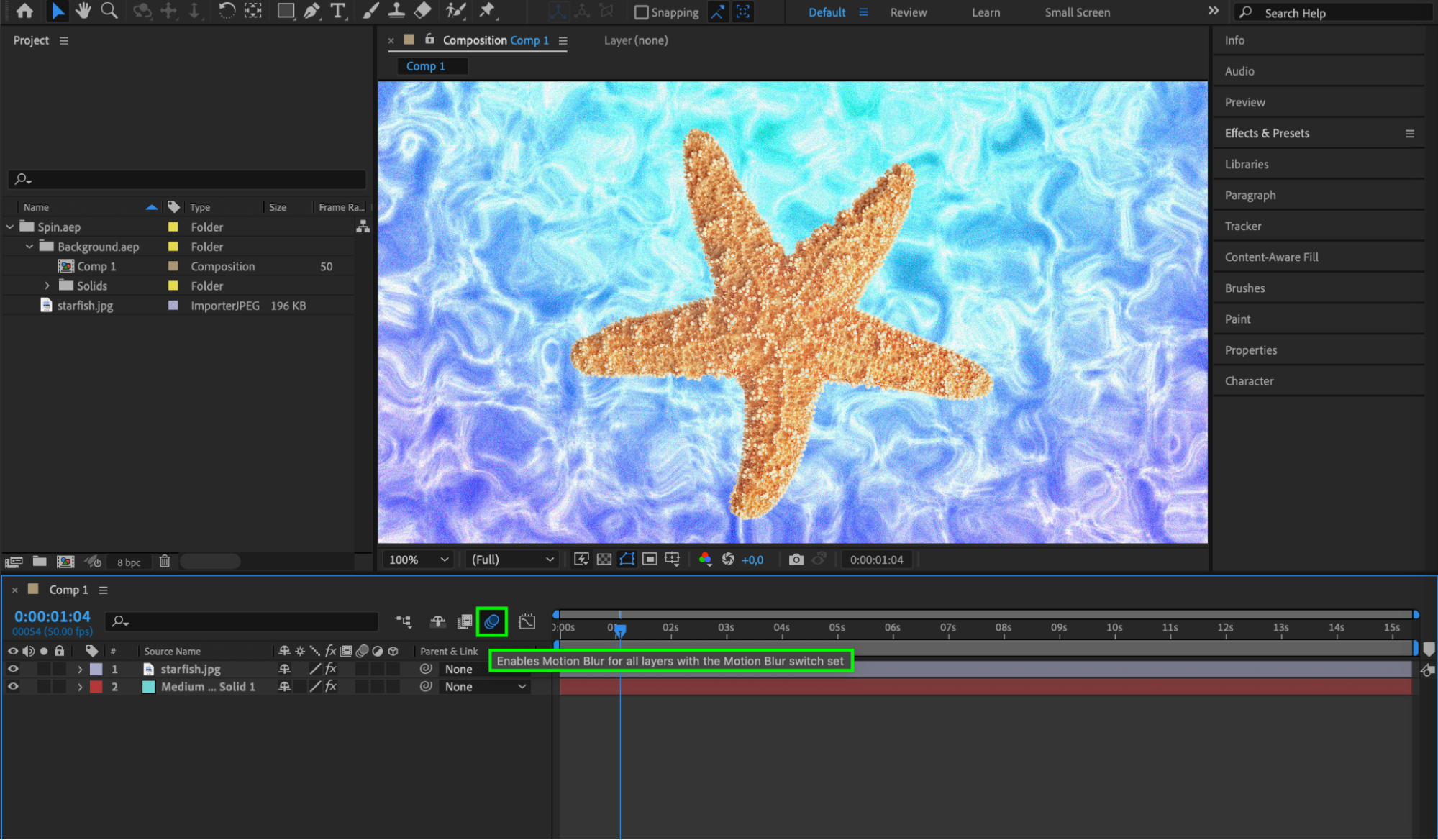The width and height of the screenshot is (1438, 840).
Task: Select the Clone Stamp tool
Action: click(396, 11)
